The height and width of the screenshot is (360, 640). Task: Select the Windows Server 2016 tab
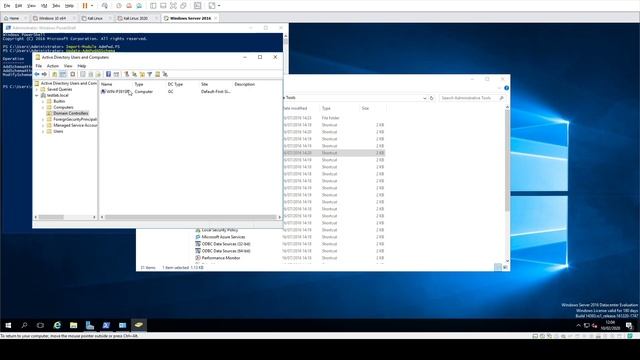pos(190,18)
